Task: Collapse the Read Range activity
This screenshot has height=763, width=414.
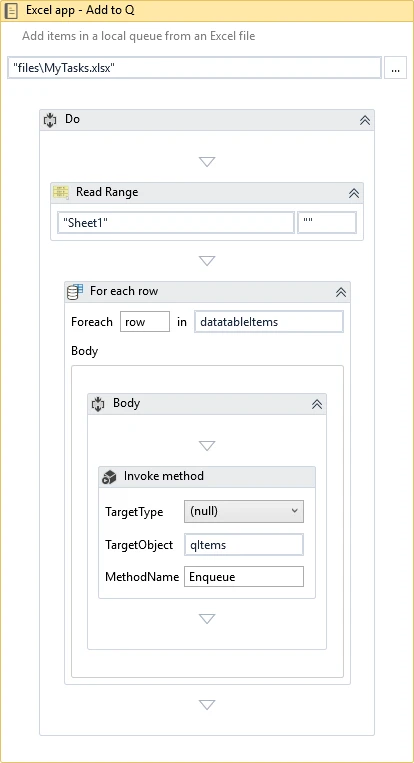Action: (354, 193)
